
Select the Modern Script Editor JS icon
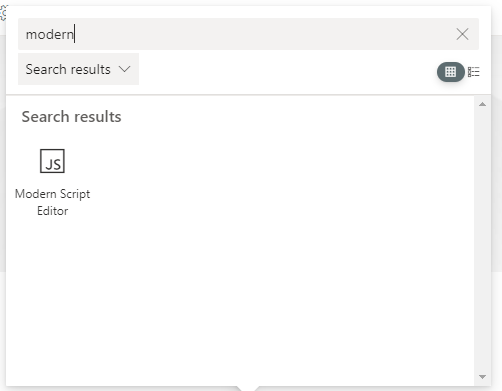52,161
